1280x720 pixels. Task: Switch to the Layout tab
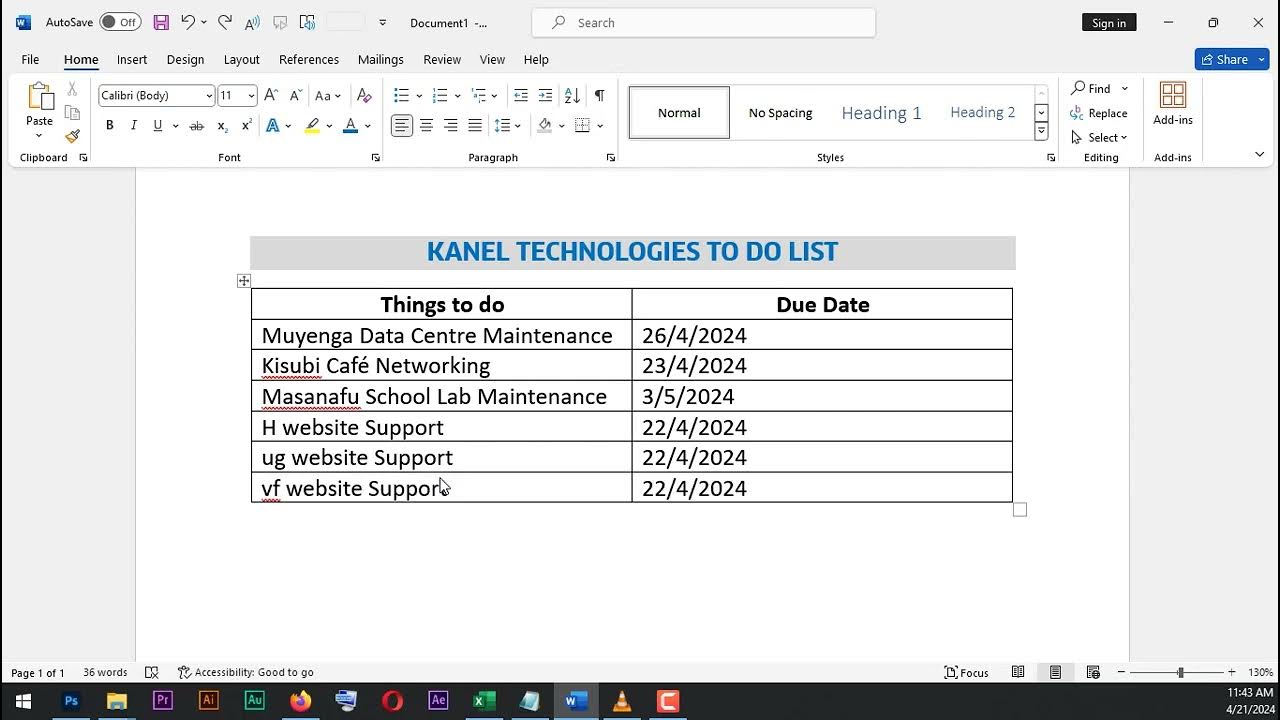click(x=241, y=59)
